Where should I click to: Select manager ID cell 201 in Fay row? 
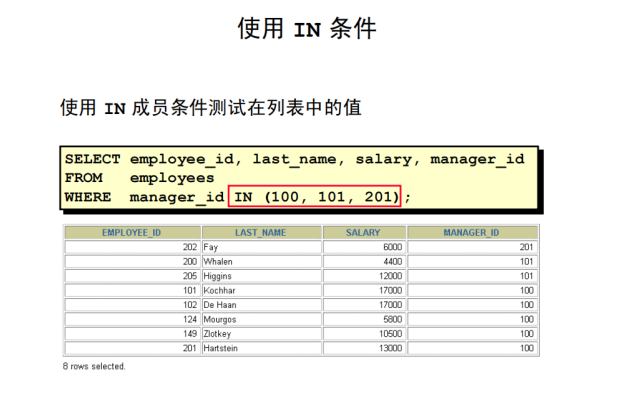[472, 247]
